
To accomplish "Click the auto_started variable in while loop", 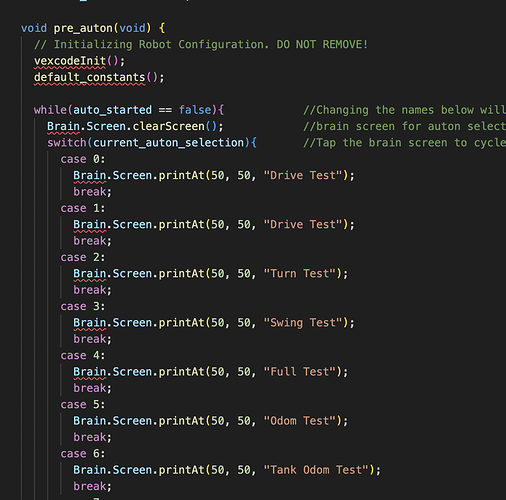I will pos(112,110).
